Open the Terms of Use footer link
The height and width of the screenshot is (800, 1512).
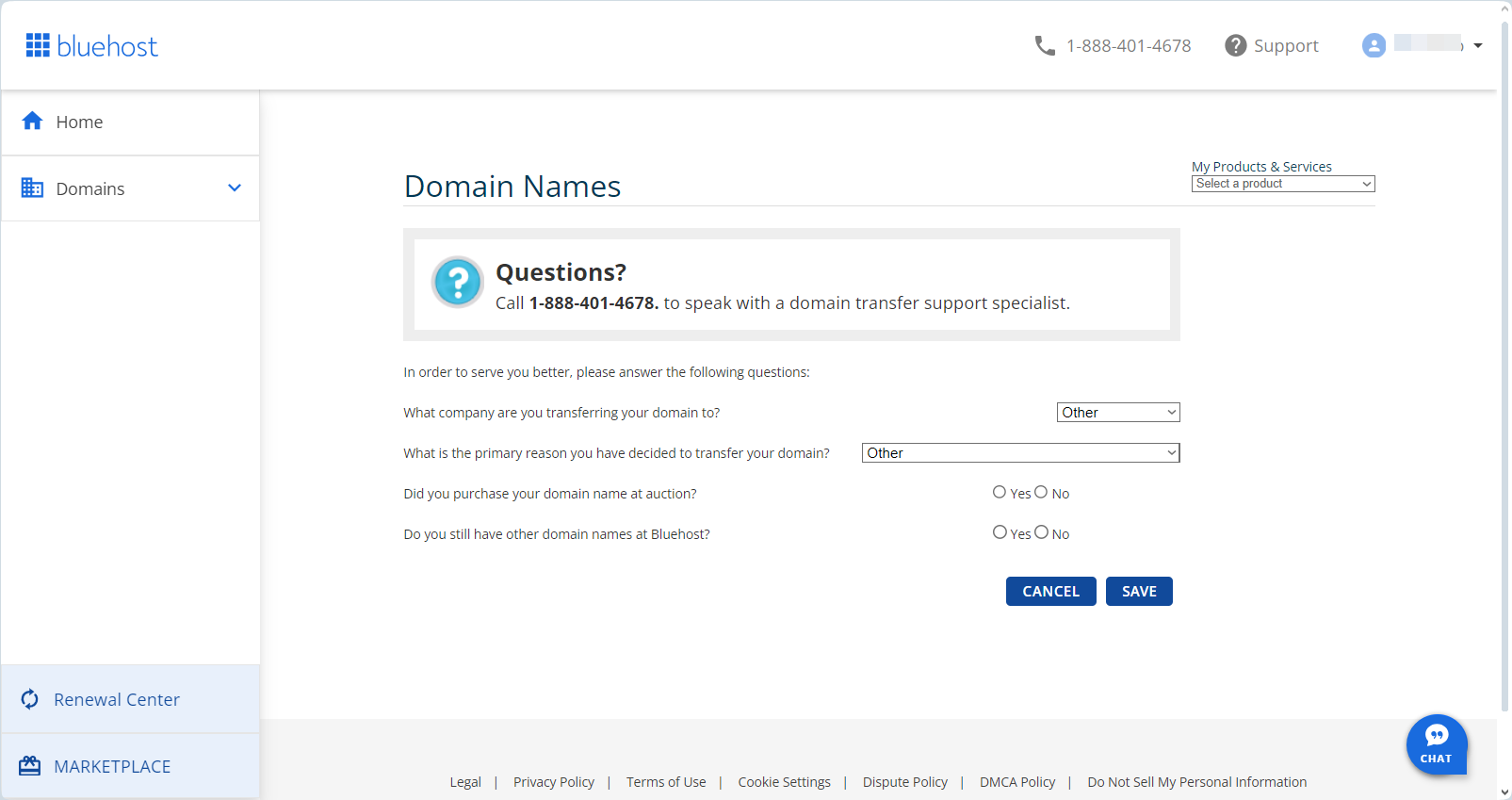coord(666,782)
